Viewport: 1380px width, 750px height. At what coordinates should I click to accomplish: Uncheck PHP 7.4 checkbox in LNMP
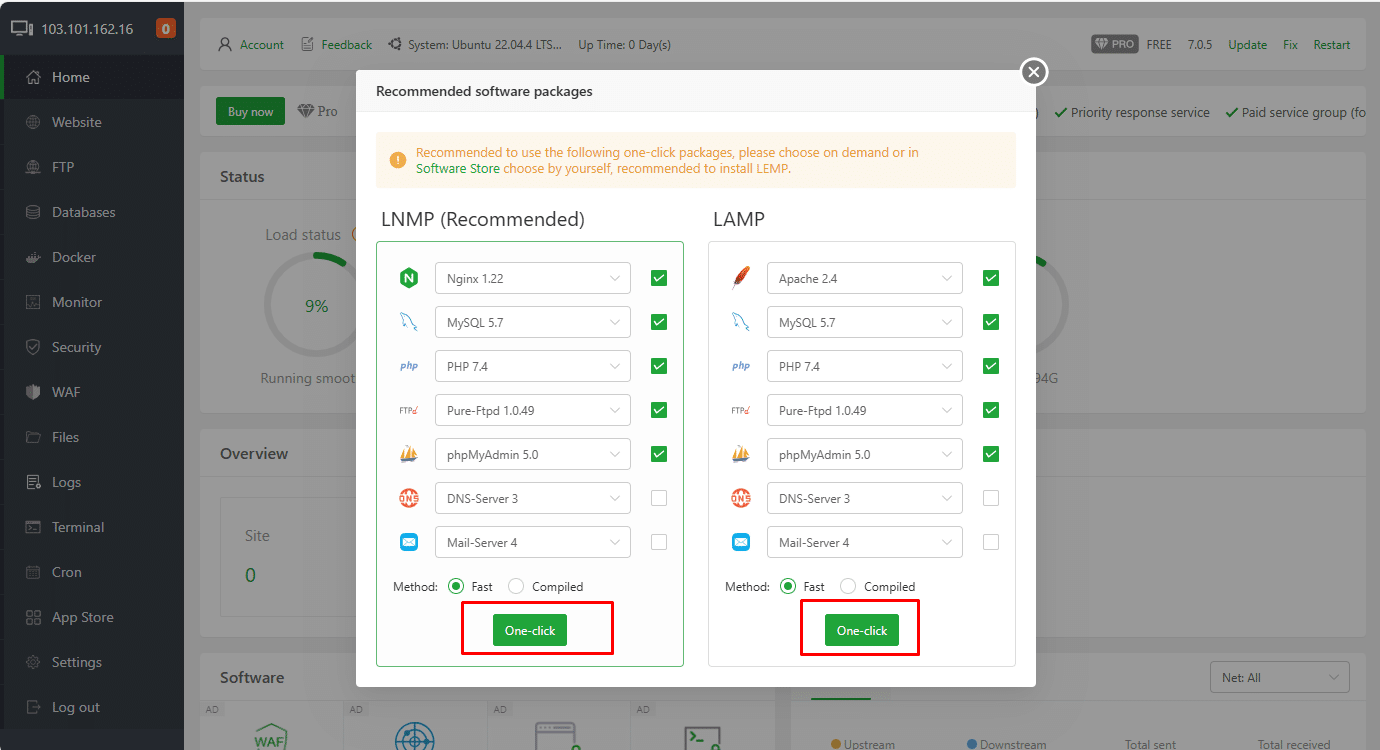point(659,366)
